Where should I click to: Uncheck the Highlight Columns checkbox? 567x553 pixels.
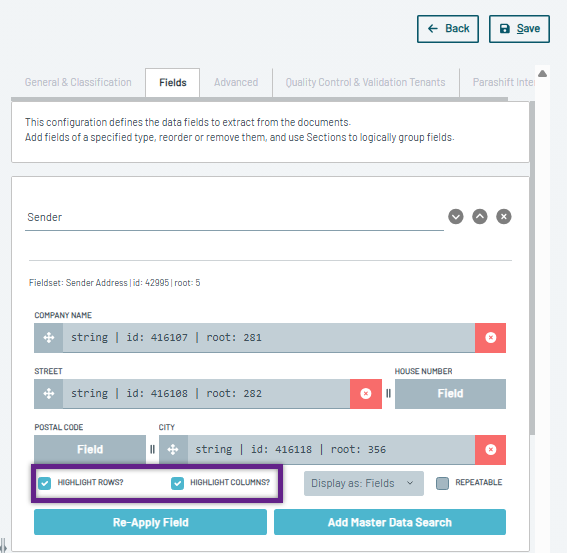pyautogui.click(x=177, y=483)
